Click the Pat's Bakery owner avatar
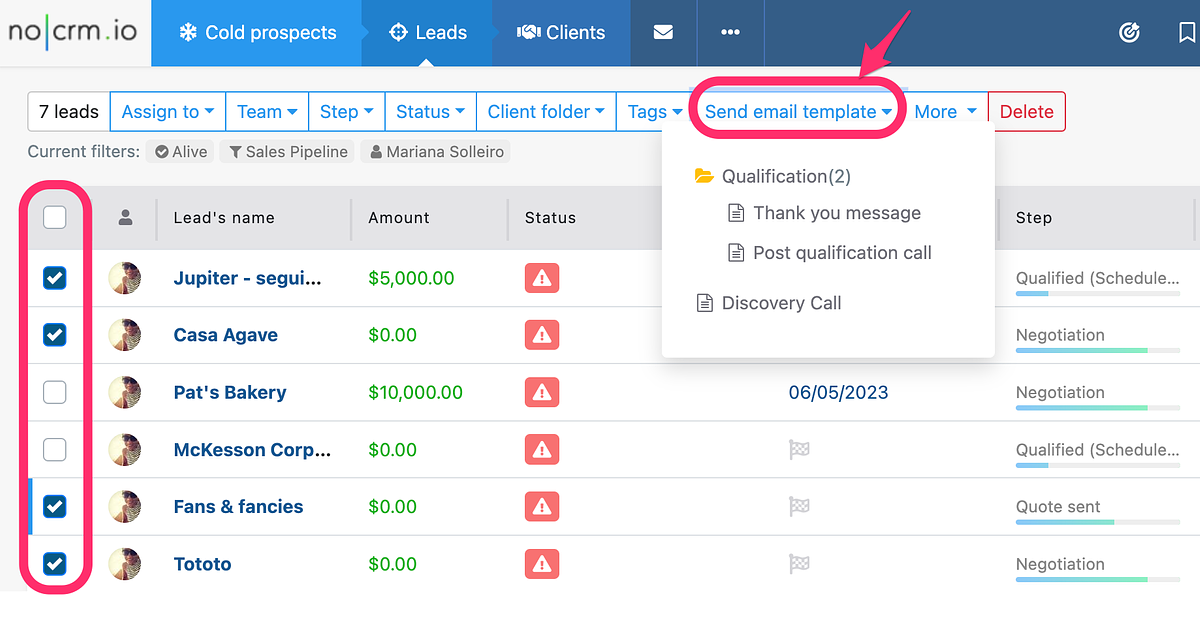Viewport: 1200px width, 622px height. pos(125,392)
